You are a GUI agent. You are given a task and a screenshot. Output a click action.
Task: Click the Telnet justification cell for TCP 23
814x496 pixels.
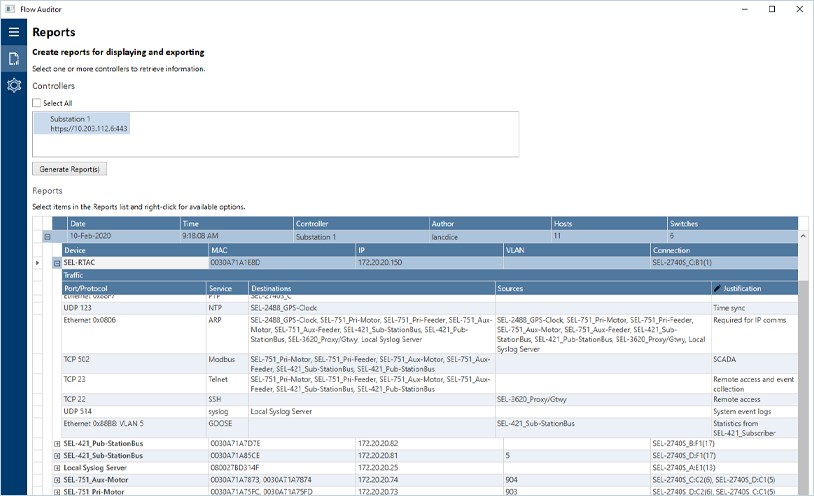pyautogui.click(x=752, y=385)
